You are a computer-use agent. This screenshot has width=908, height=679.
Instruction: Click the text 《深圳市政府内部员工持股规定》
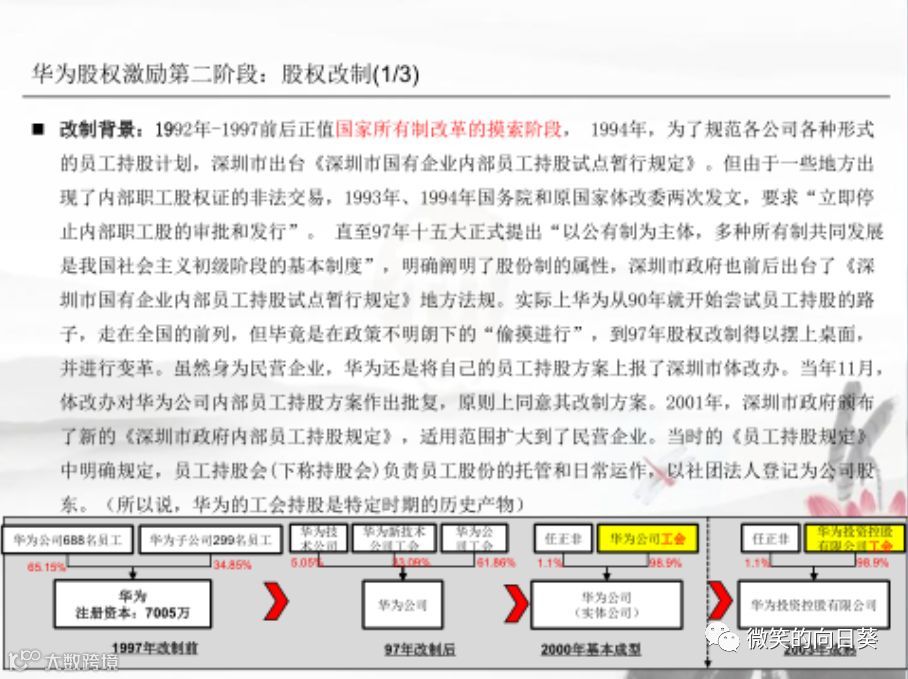259,436
